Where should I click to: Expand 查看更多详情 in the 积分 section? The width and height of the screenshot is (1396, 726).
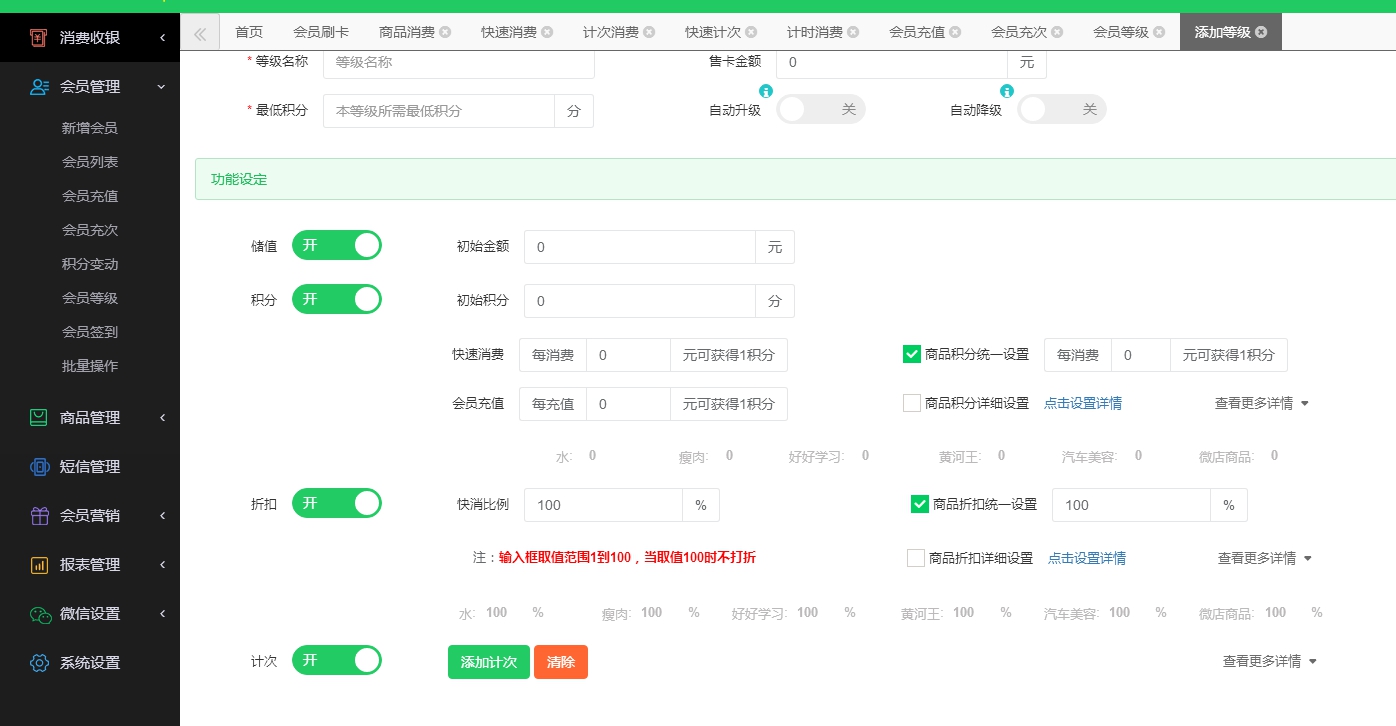pyautogui.click(x=1261, y=402)
